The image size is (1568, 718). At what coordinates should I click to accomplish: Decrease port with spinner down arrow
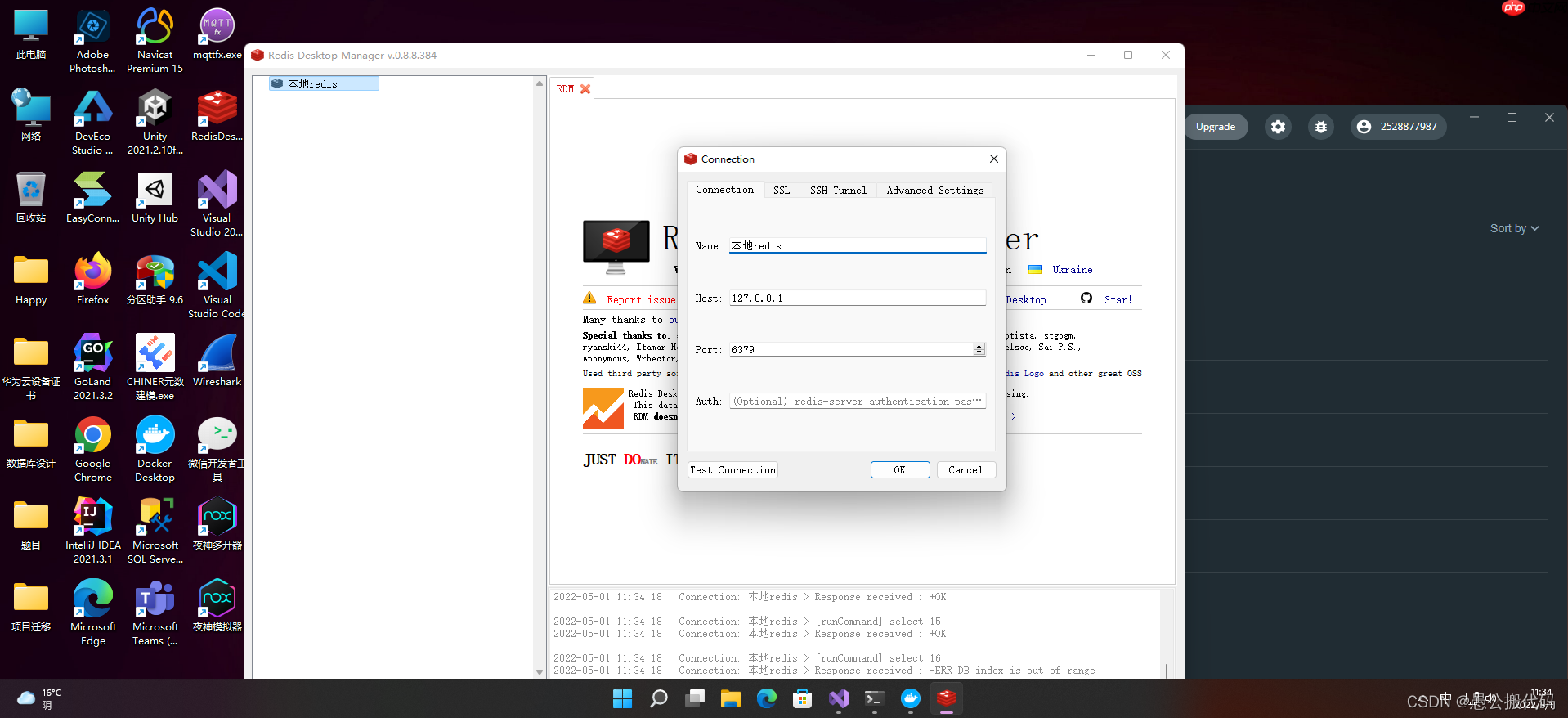(979, 352)
